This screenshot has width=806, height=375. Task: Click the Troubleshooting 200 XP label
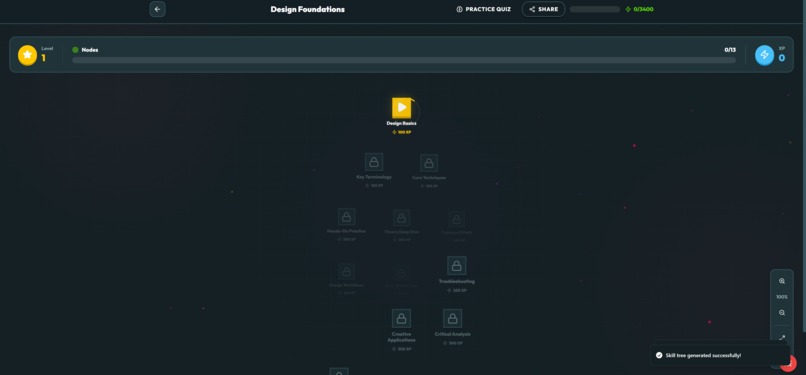456,290
